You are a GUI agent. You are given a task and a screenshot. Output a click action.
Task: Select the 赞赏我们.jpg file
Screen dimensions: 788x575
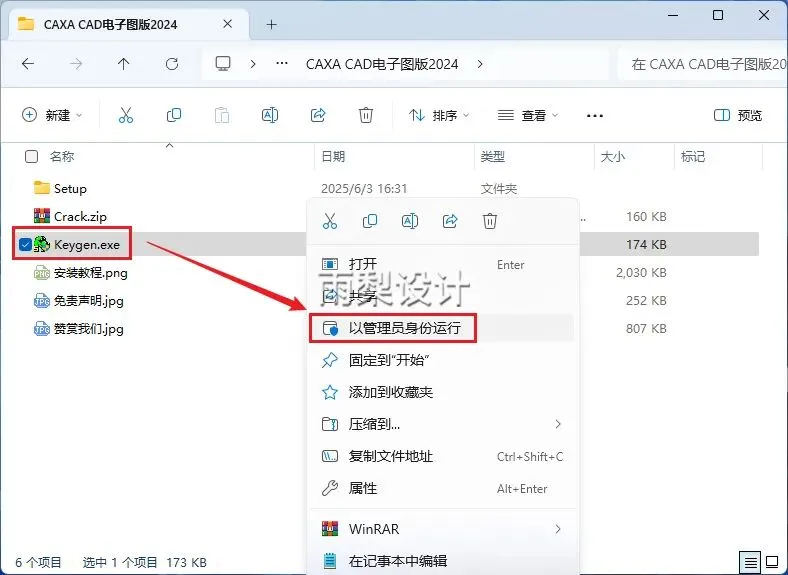tap(78, 329)
